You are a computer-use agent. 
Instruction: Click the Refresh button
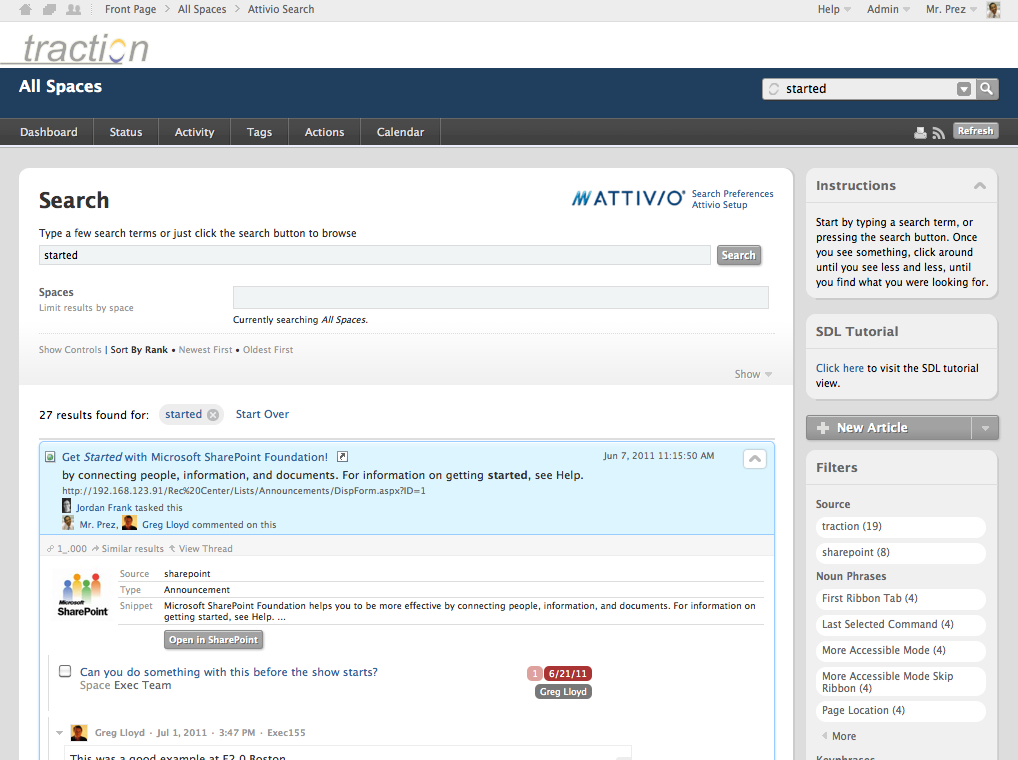[x=975, y=131]
